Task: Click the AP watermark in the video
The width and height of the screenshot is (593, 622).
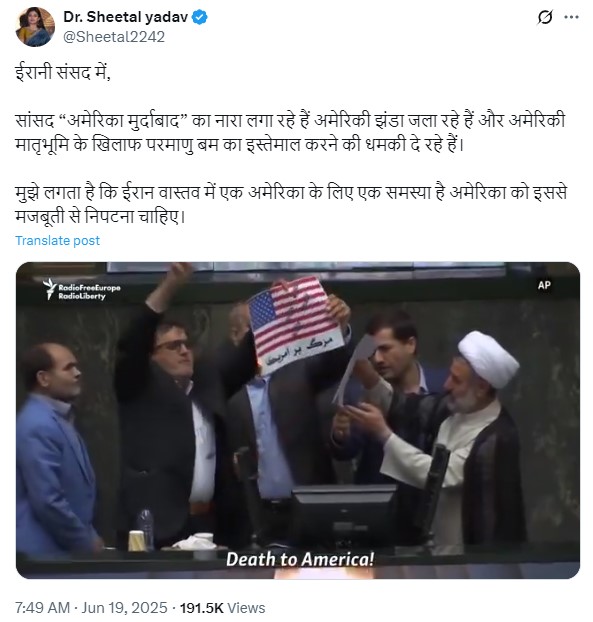Action: 544,285
